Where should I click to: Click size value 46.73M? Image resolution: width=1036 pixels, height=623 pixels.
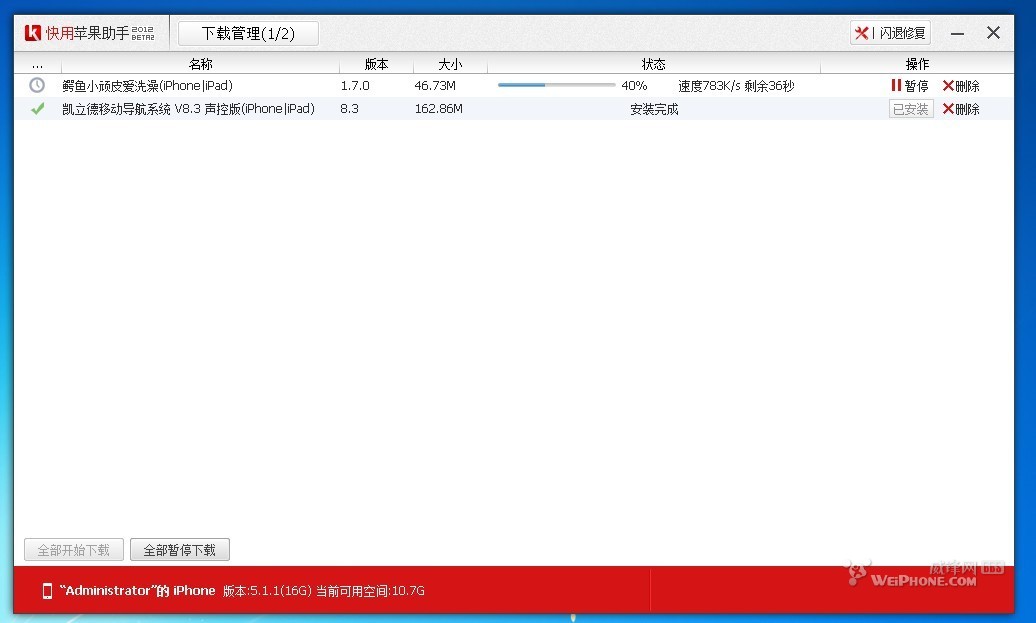[x=435, y=86]
